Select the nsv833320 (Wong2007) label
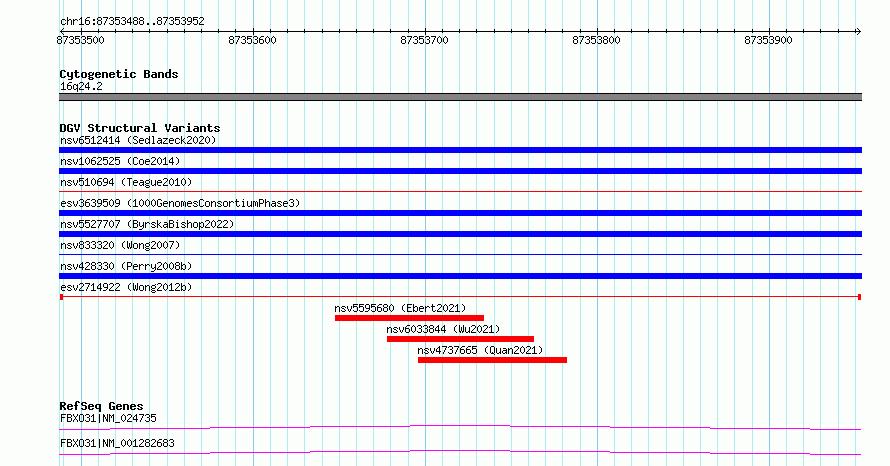Image resolution: width=890 pixels, height=466 pixels. pos(120,245)
